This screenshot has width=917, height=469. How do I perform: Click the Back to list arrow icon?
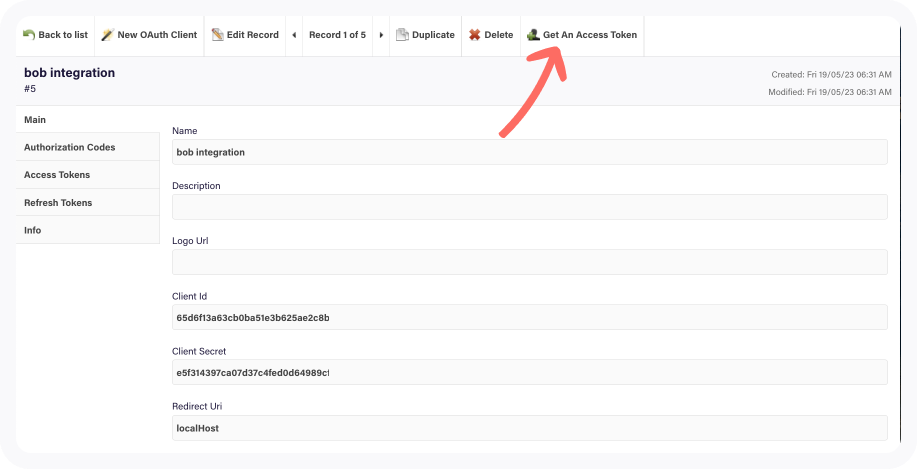tap(29, 35)
